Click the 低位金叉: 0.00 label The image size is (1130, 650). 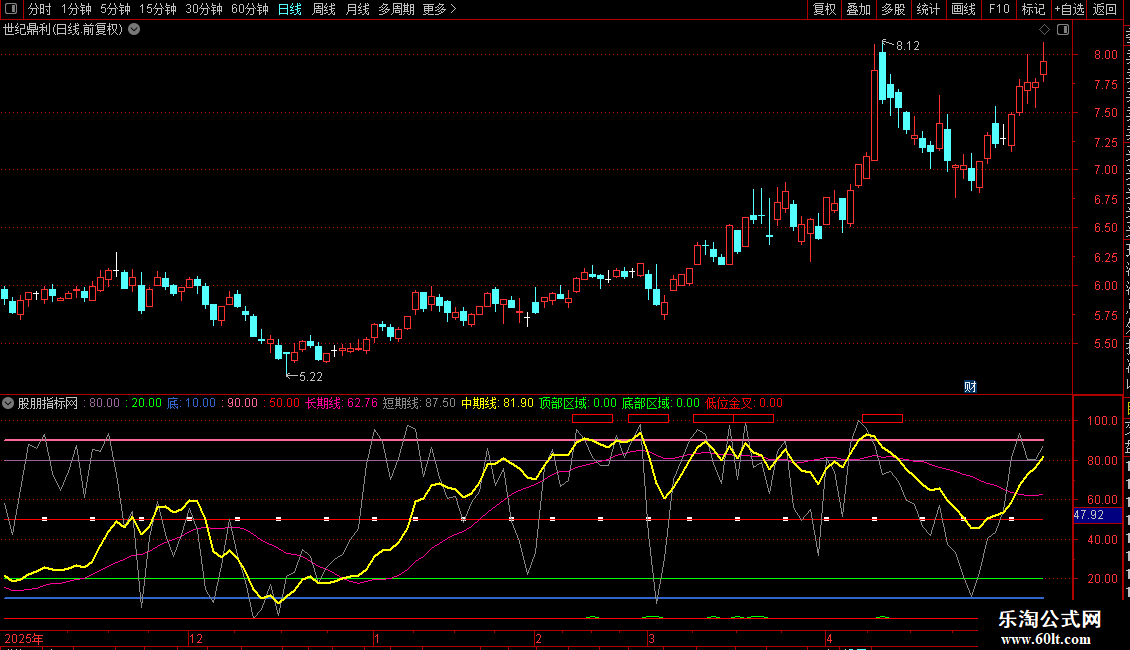744,404
